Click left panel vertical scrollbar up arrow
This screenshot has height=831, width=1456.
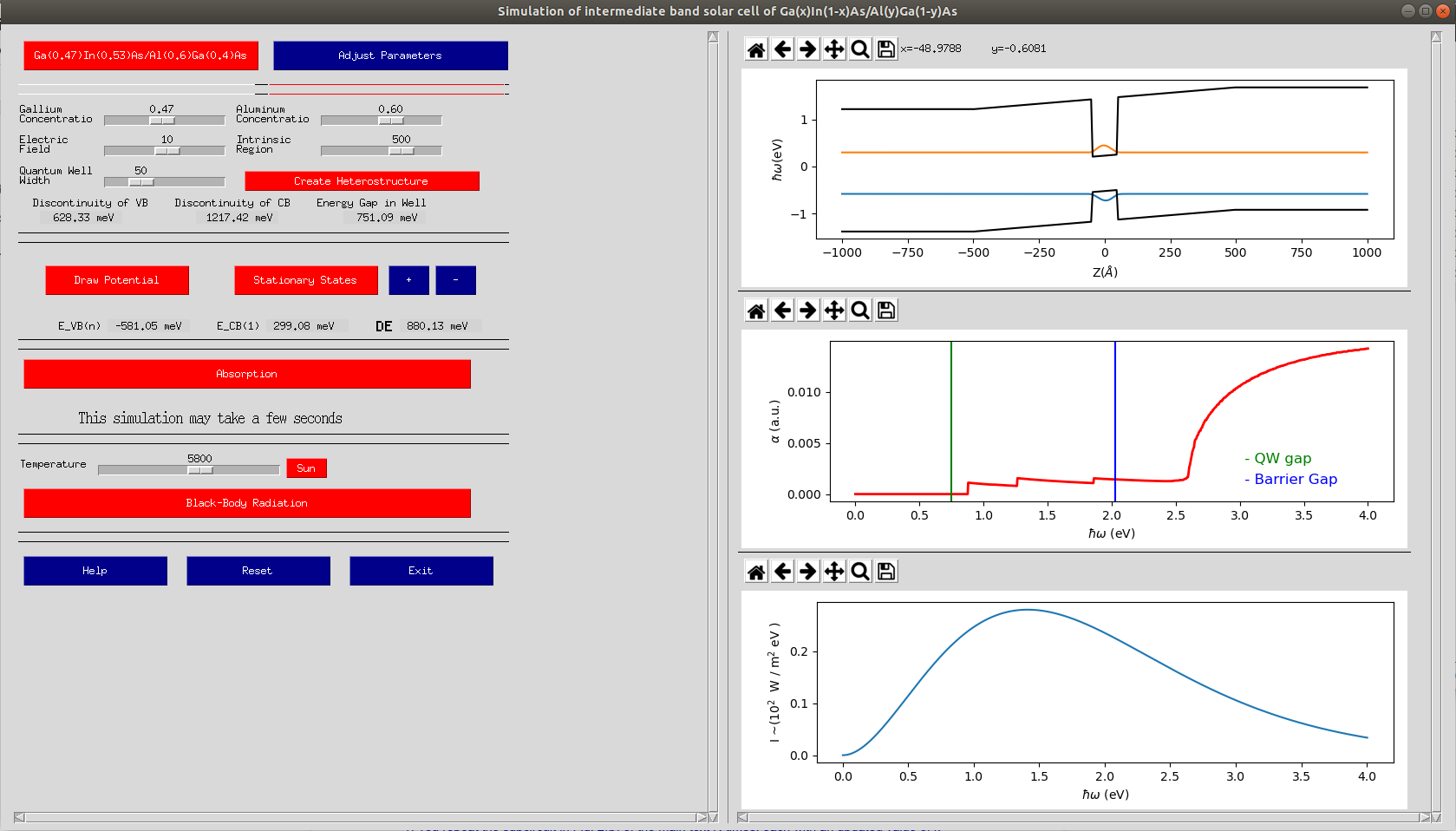[713, 36]
